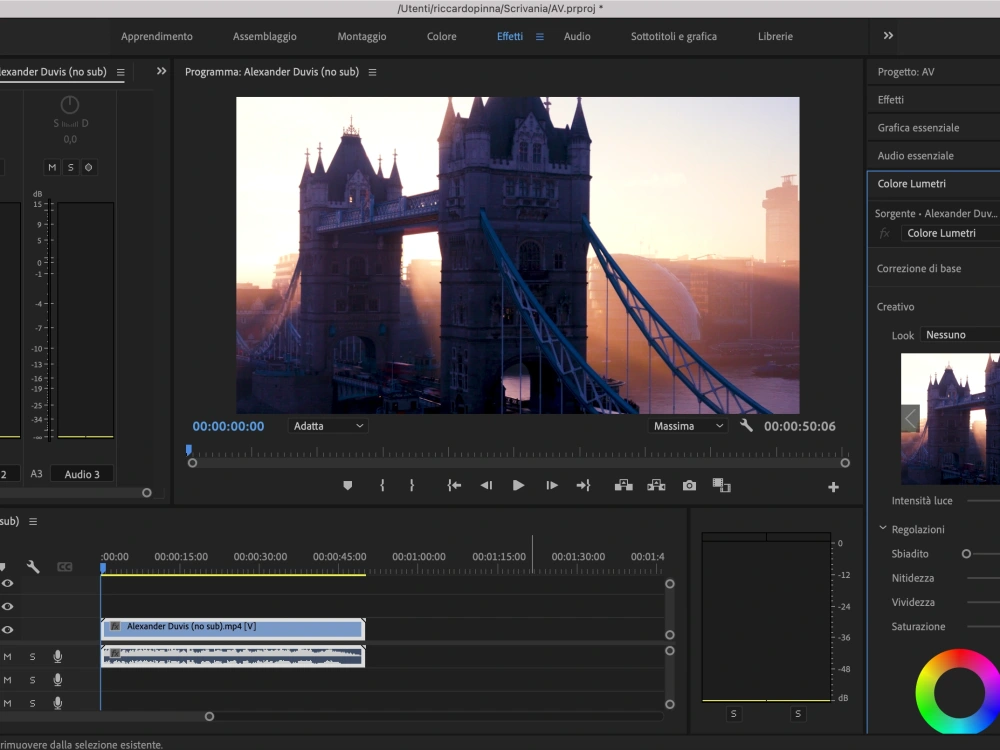
Task: Switch to Sottotitoli e grafica workspace
Action: point(673,36)
